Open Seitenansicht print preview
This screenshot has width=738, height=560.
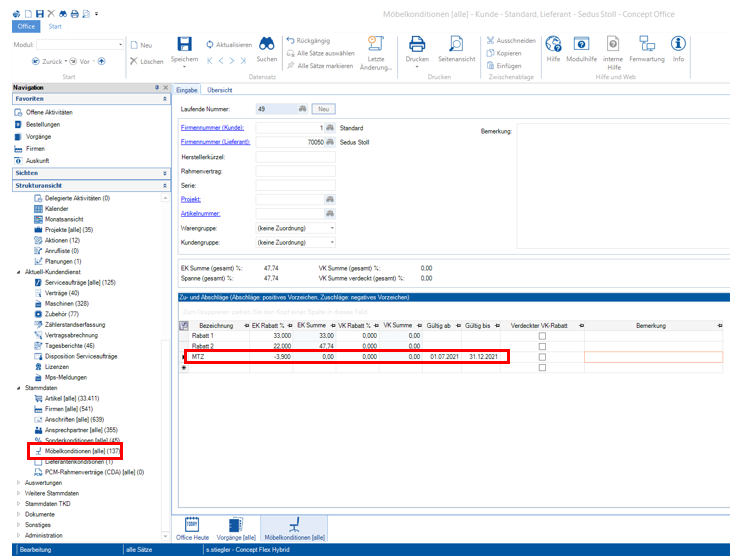click(456, 45)
